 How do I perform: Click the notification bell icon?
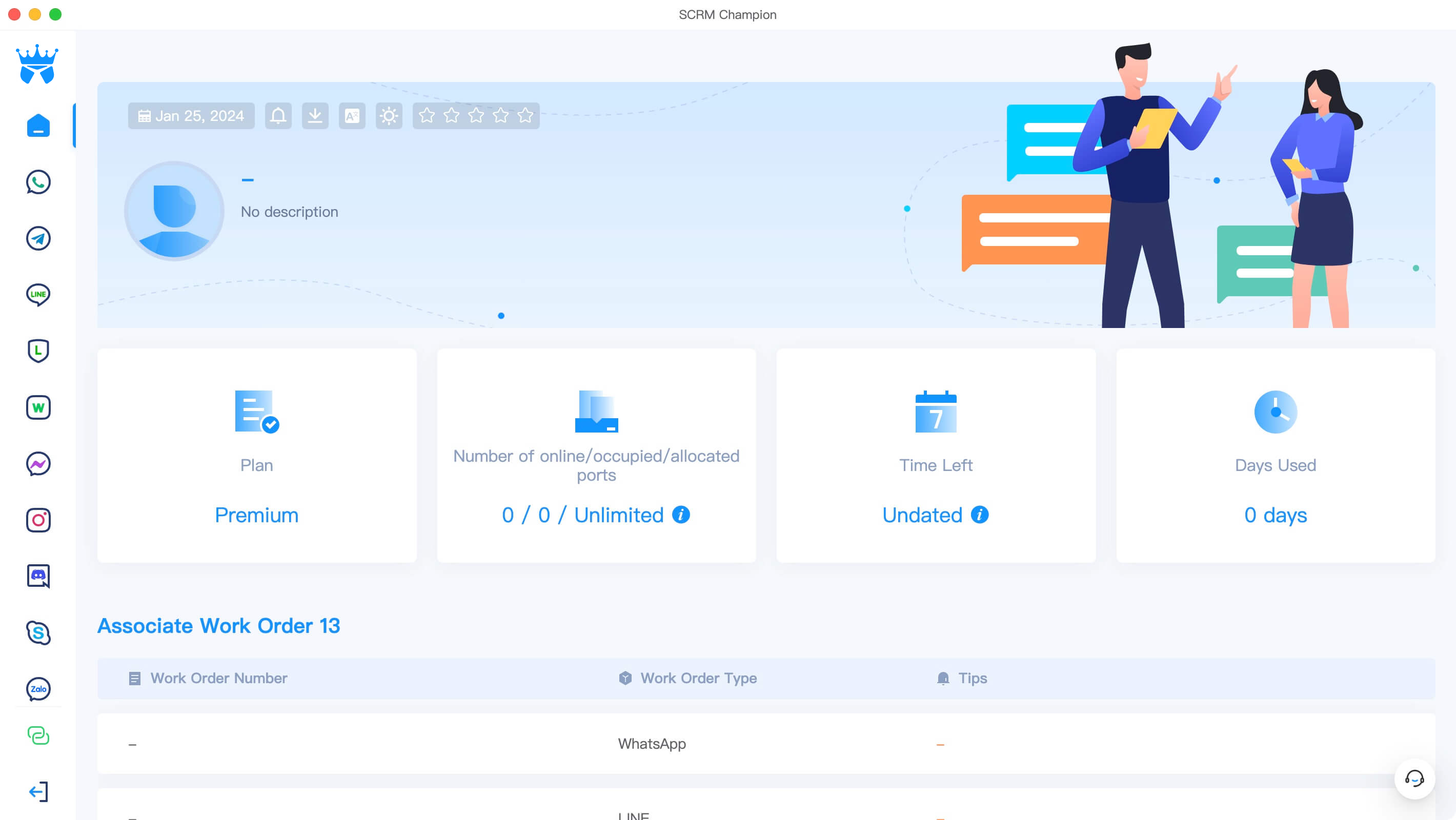coord(278,116)
